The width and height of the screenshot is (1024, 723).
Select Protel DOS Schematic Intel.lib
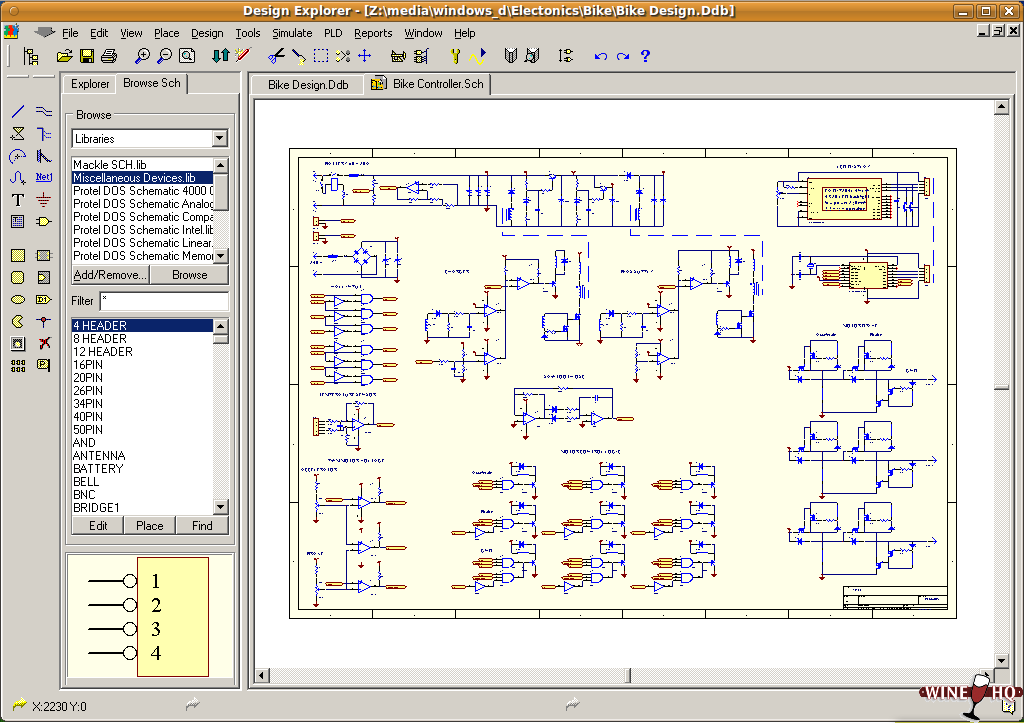142,230
